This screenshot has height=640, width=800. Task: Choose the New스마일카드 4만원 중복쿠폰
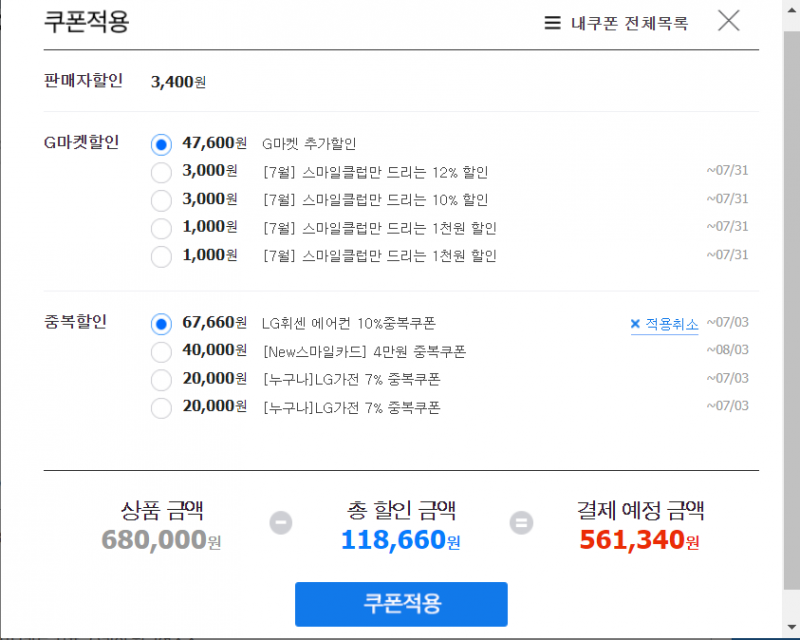click(x=161, y=352)
